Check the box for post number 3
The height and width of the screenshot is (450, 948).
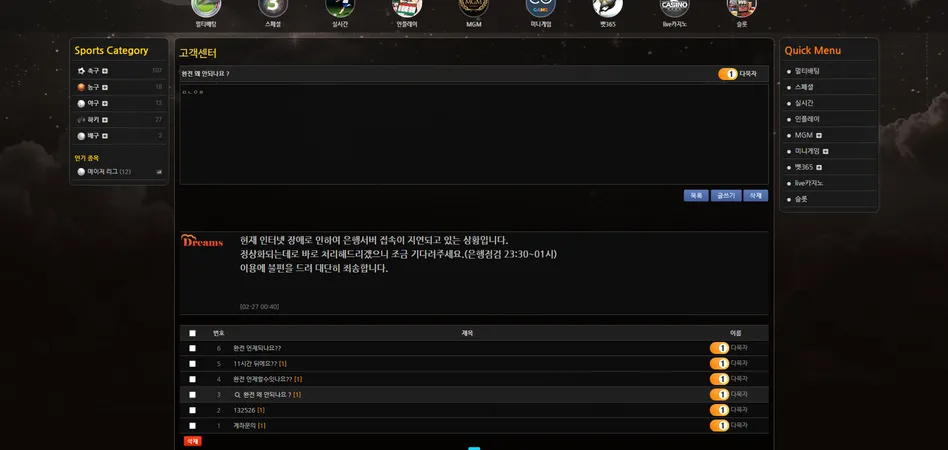tap(192, 395)
